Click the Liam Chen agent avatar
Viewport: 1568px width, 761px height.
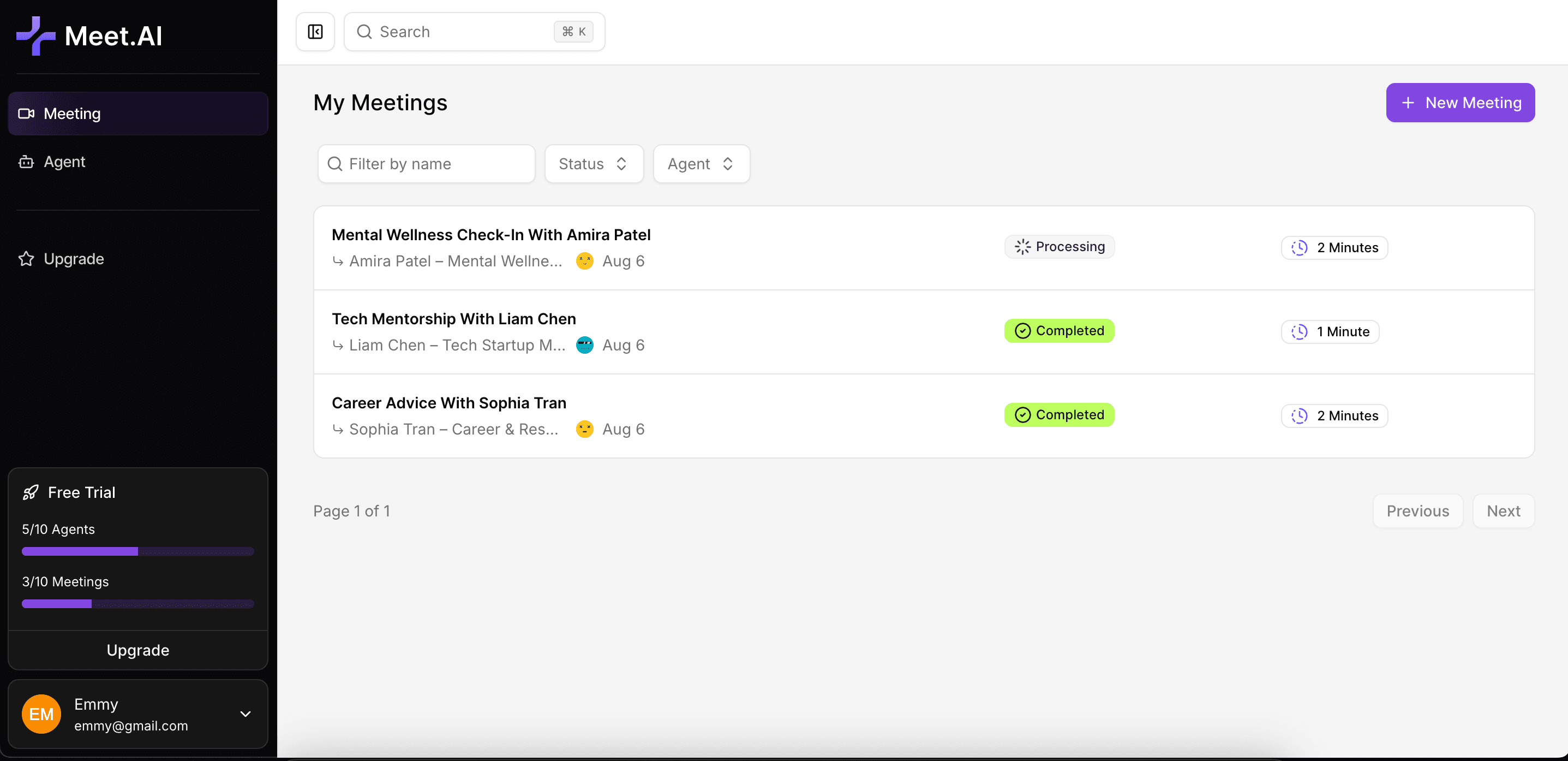pyautogui.click(x=584, y=345)
